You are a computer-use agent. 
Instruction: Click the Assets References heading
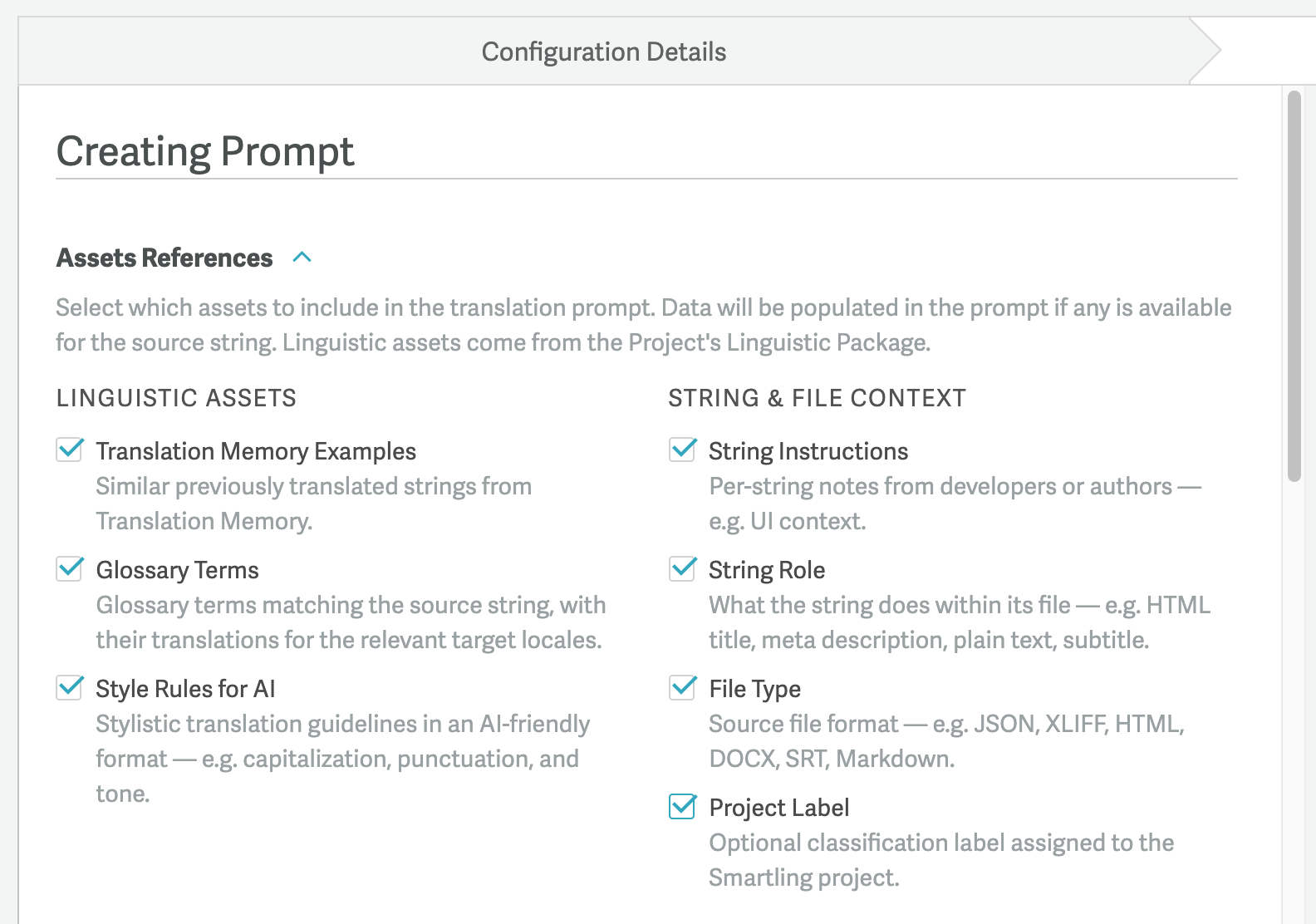tap(164, 258)
